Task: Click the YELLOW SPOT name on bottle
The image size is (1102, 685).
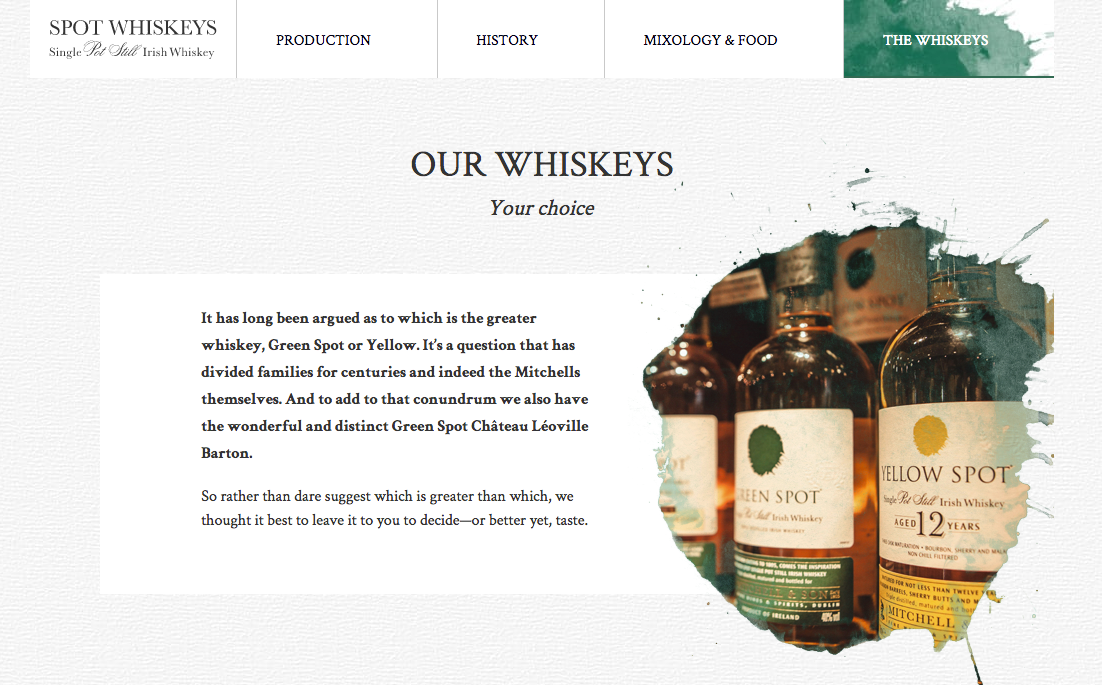Action: coord(945,474)
